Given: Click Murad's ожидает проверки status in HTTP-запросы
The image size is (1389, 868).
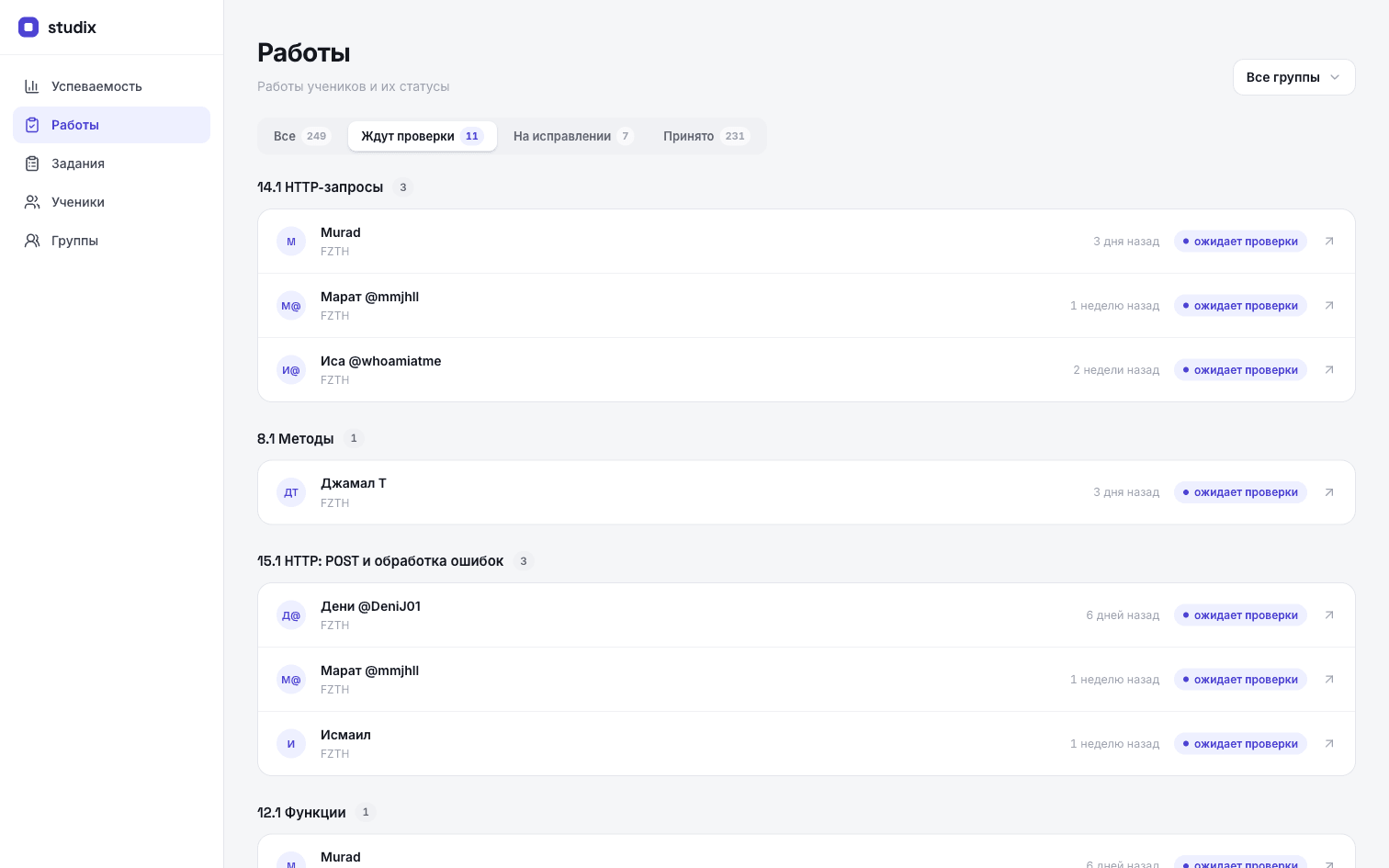Looking at the screenshot, I should point(1240,242).
